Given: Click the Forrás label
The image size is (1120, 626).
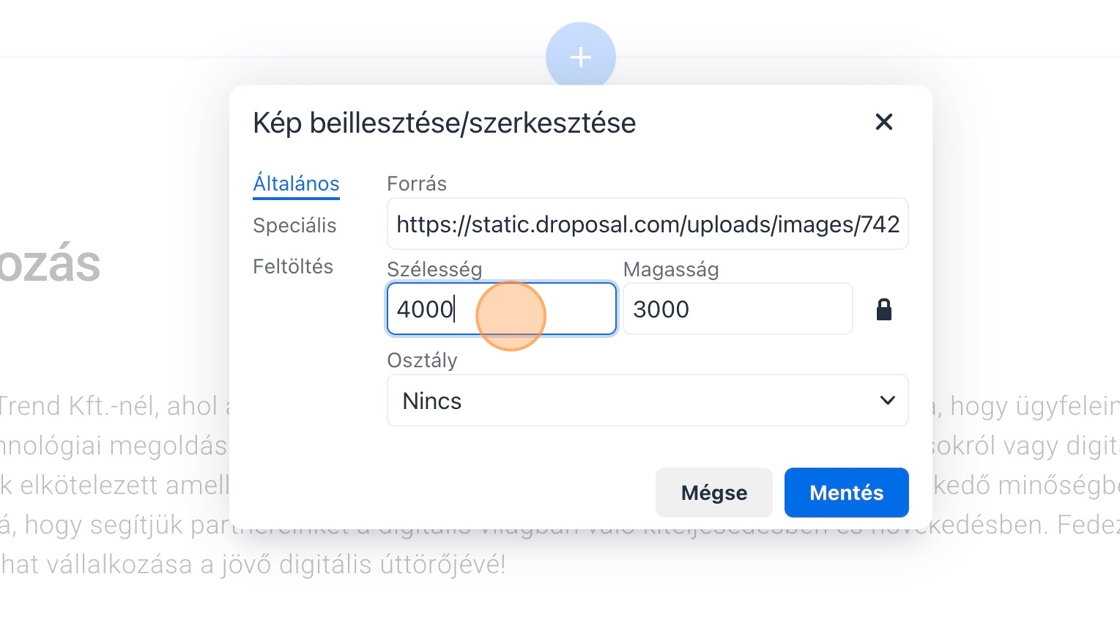Looking at the screenshot, I should pos(416,184).
